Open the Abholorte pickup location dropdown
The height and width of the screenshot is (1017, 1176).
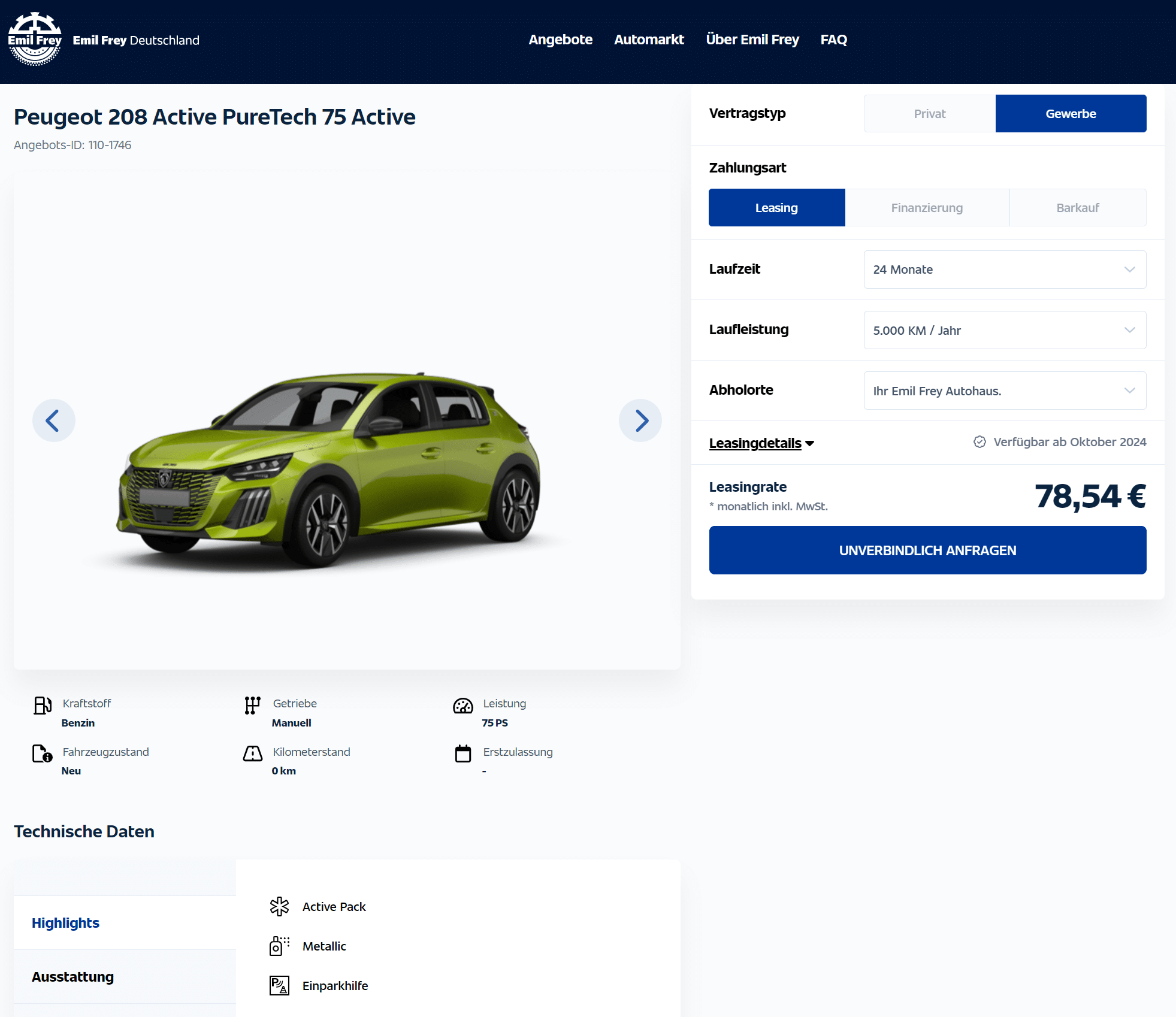pos(1005,391)
